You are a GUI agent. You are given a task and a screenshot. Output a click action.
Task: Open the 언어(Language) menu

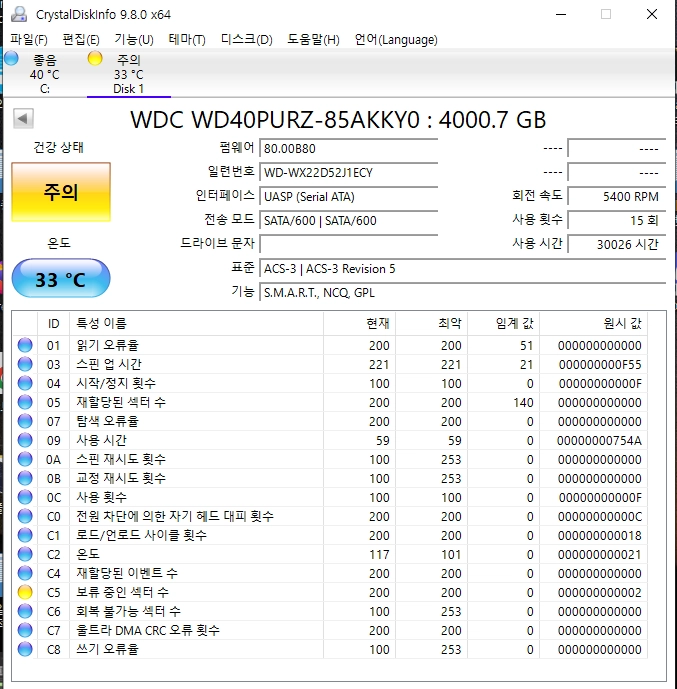point(396,40)
